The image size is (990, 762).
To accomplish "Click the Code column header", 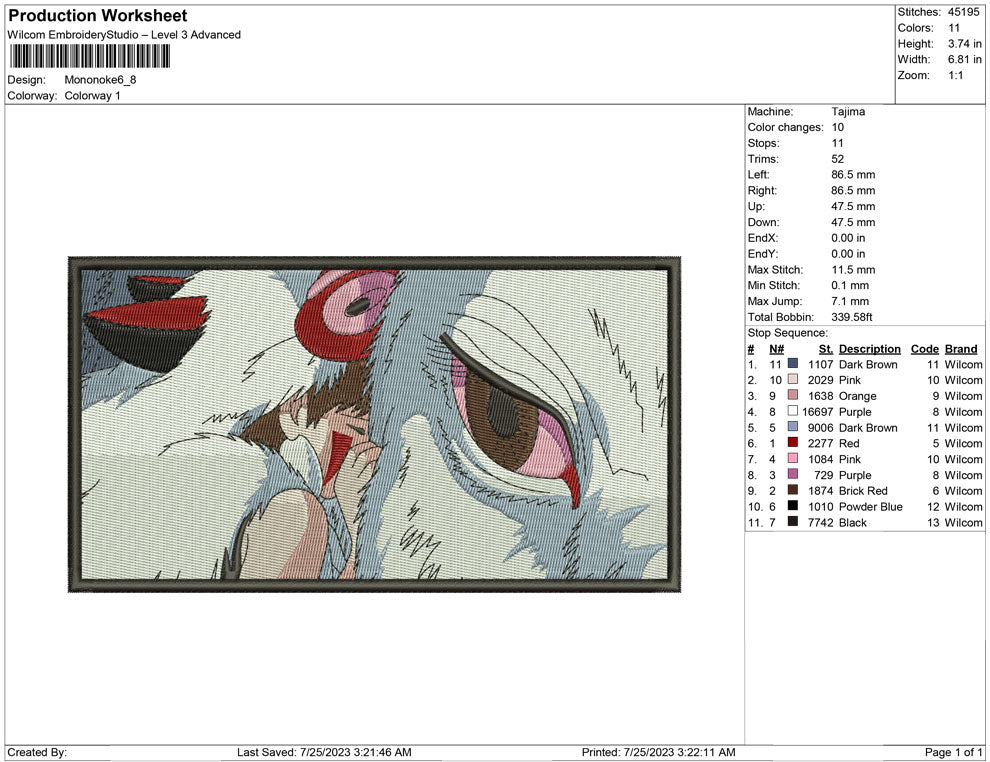I will tap(925, 348).
